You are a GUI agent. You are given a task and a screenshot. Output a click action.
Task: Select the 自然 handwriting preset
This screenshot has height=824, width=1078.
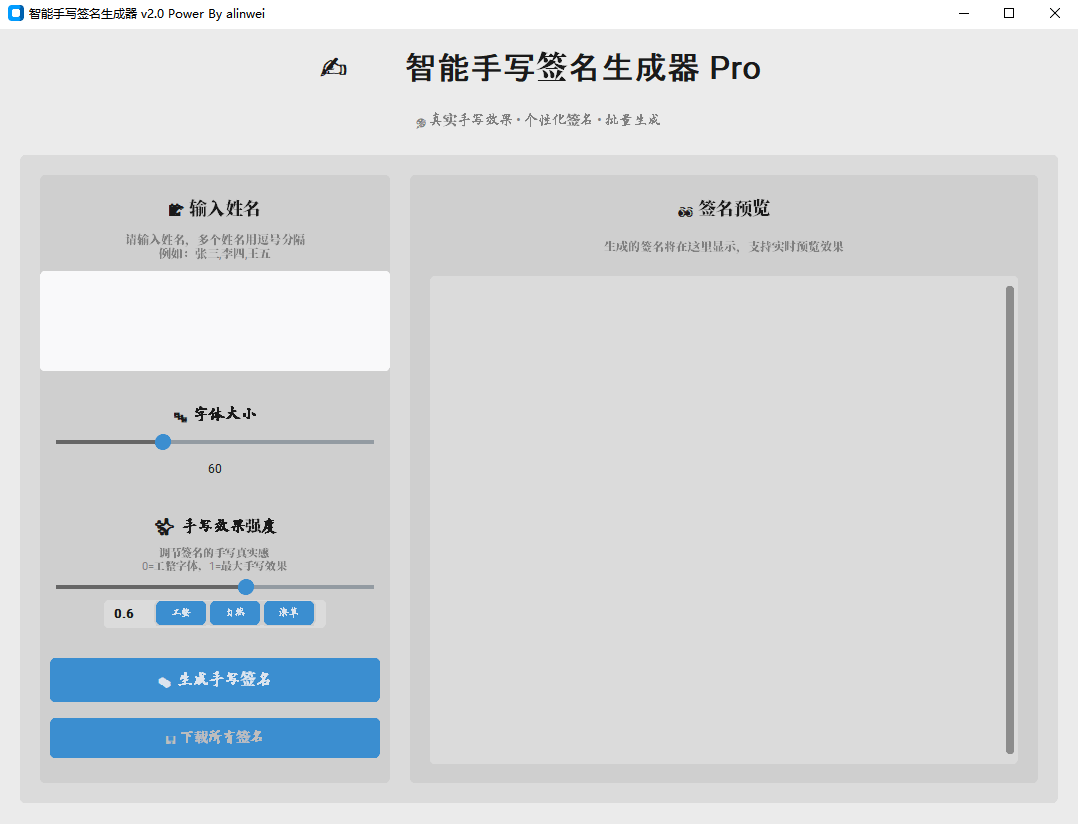[x=234, y=613]
